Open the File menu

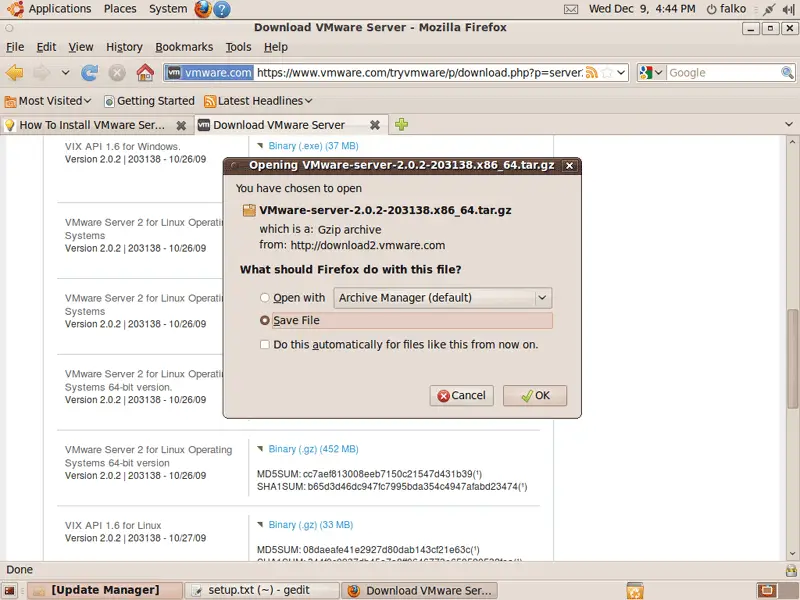tap(15, 47)
